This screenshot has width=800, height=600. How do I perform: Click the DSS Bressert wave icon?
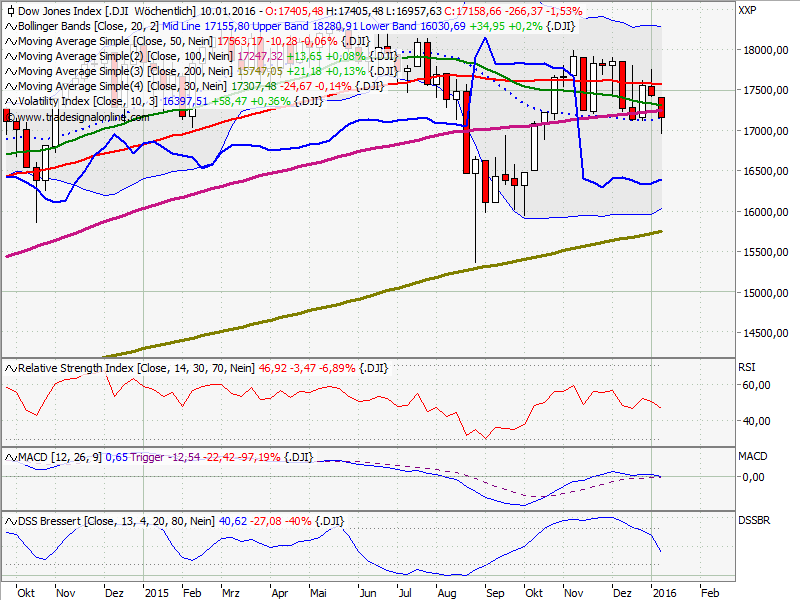point(11,519)
